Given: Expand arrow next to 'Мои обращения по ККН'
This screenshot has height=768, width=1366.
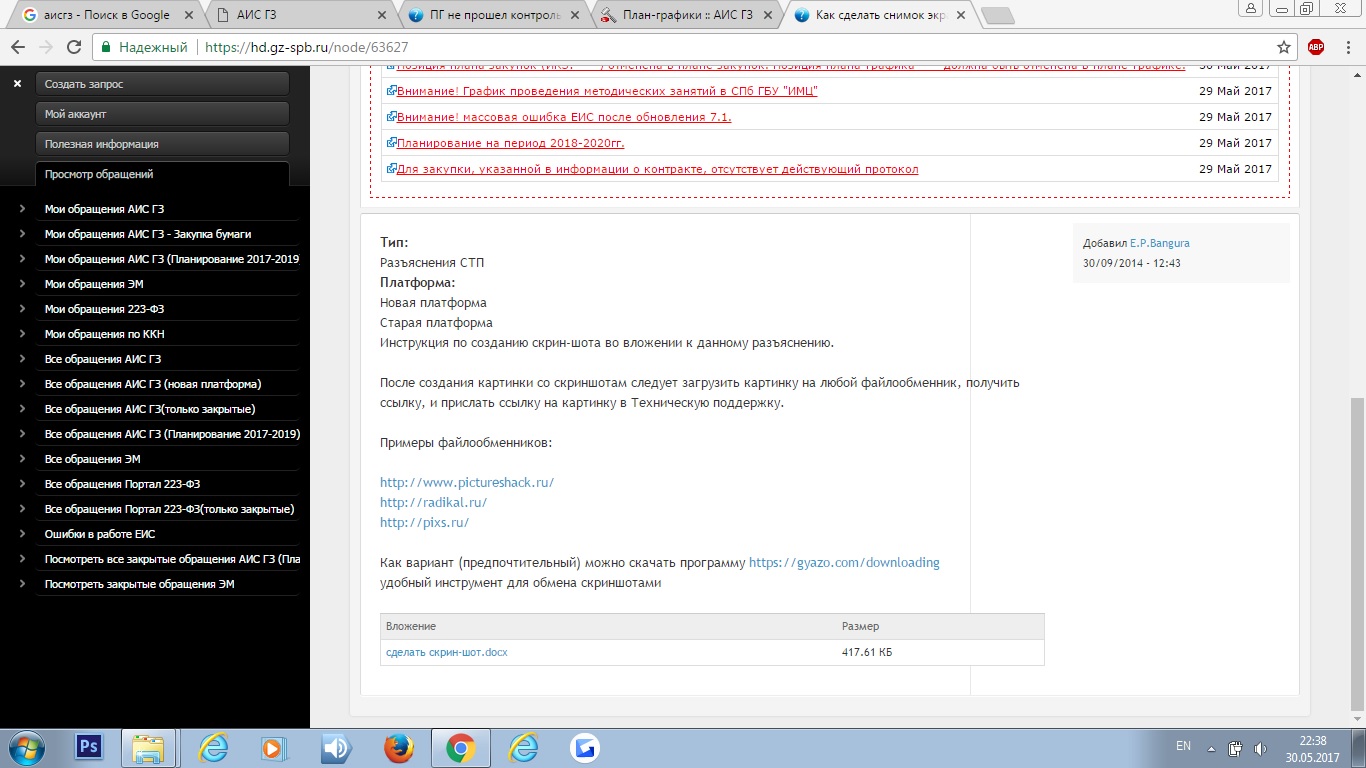Looking at the screenshot, I should tap(22, 334).
